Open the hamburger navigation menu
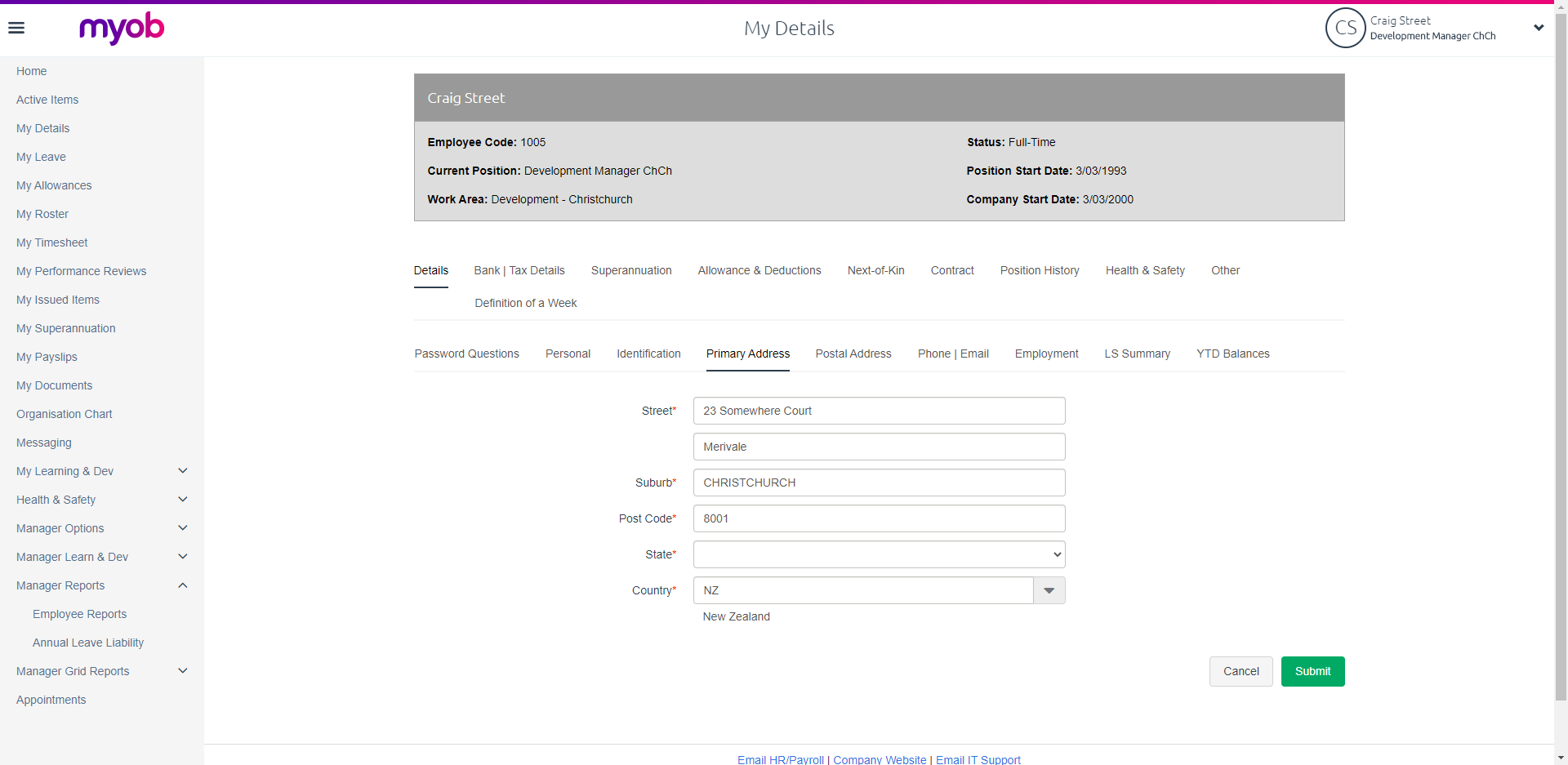 coord(16,29)
